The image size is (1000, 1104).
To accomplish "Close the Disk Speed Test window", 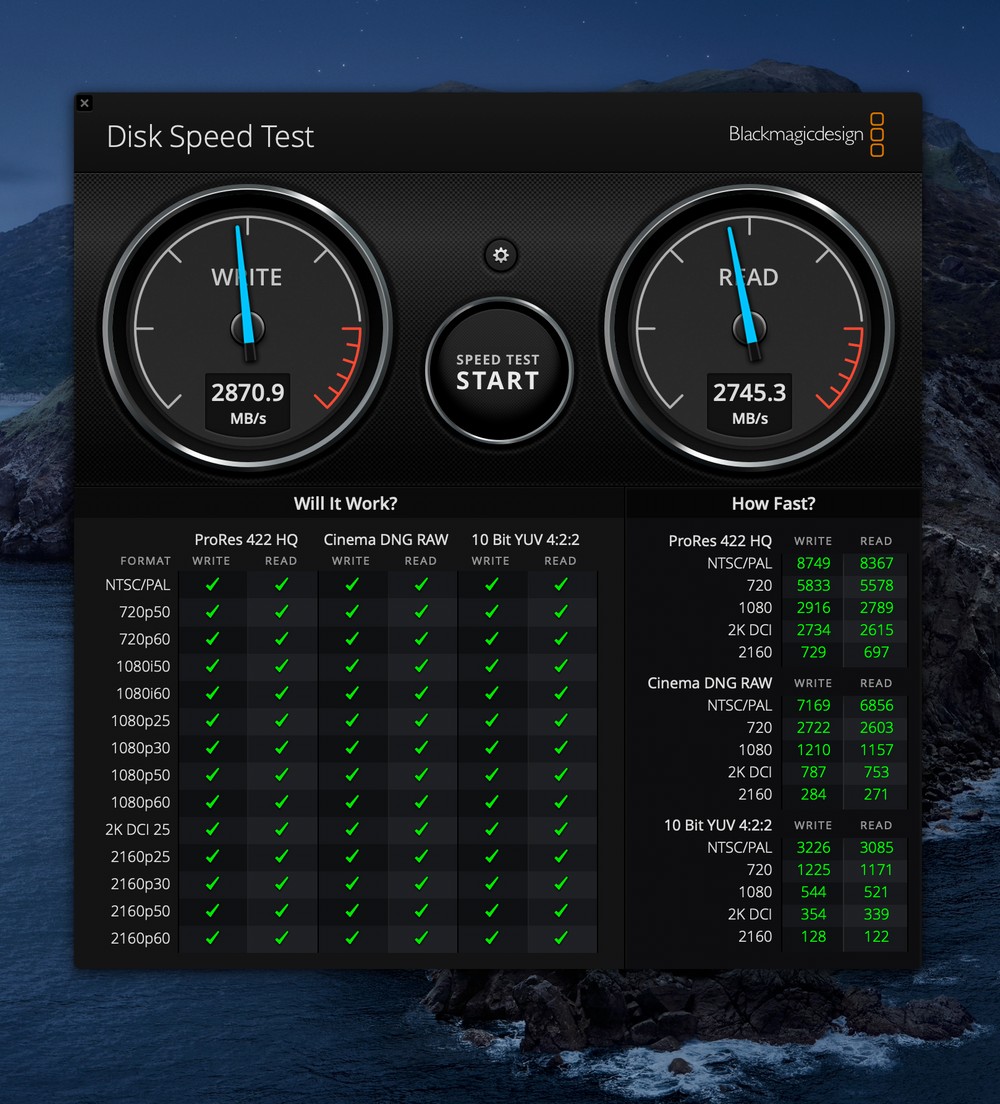I will [85, 103].
